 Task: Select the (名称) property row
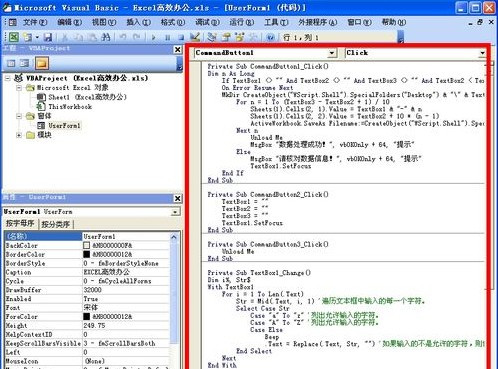click(87, 236)
